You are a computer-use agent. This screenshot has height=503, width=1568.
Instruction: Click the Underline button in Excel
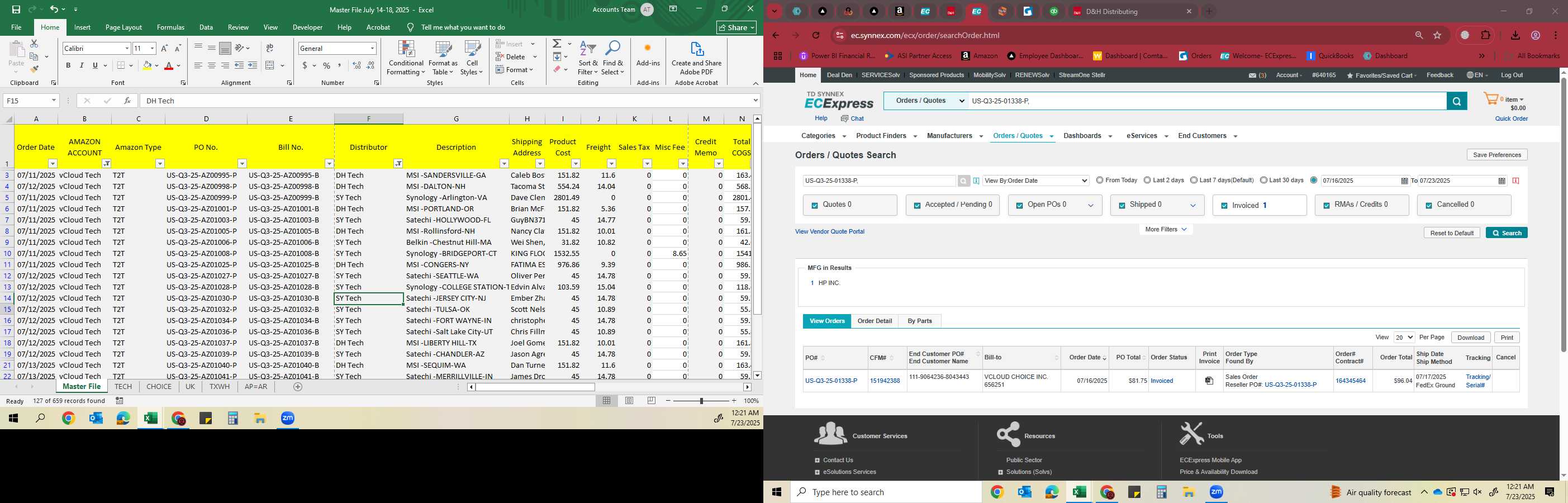95,65
